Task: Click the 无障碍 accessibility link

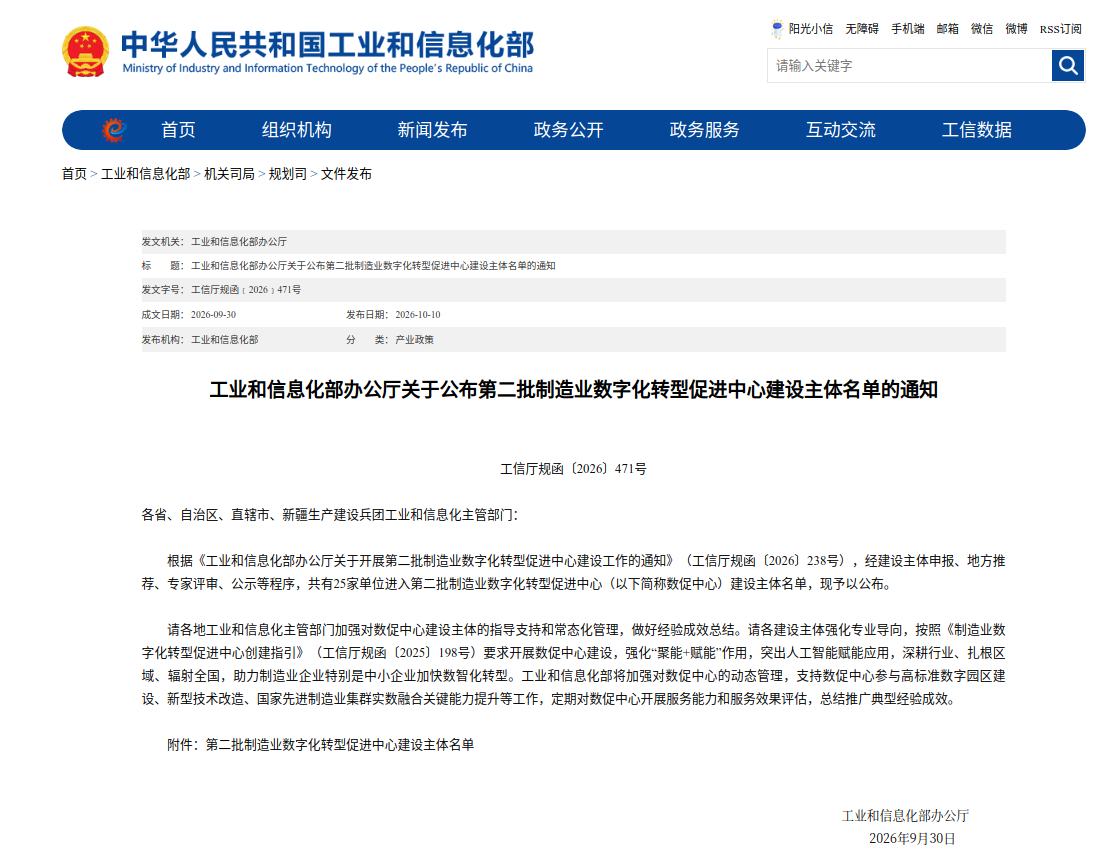Action: (x=862, y=29)
